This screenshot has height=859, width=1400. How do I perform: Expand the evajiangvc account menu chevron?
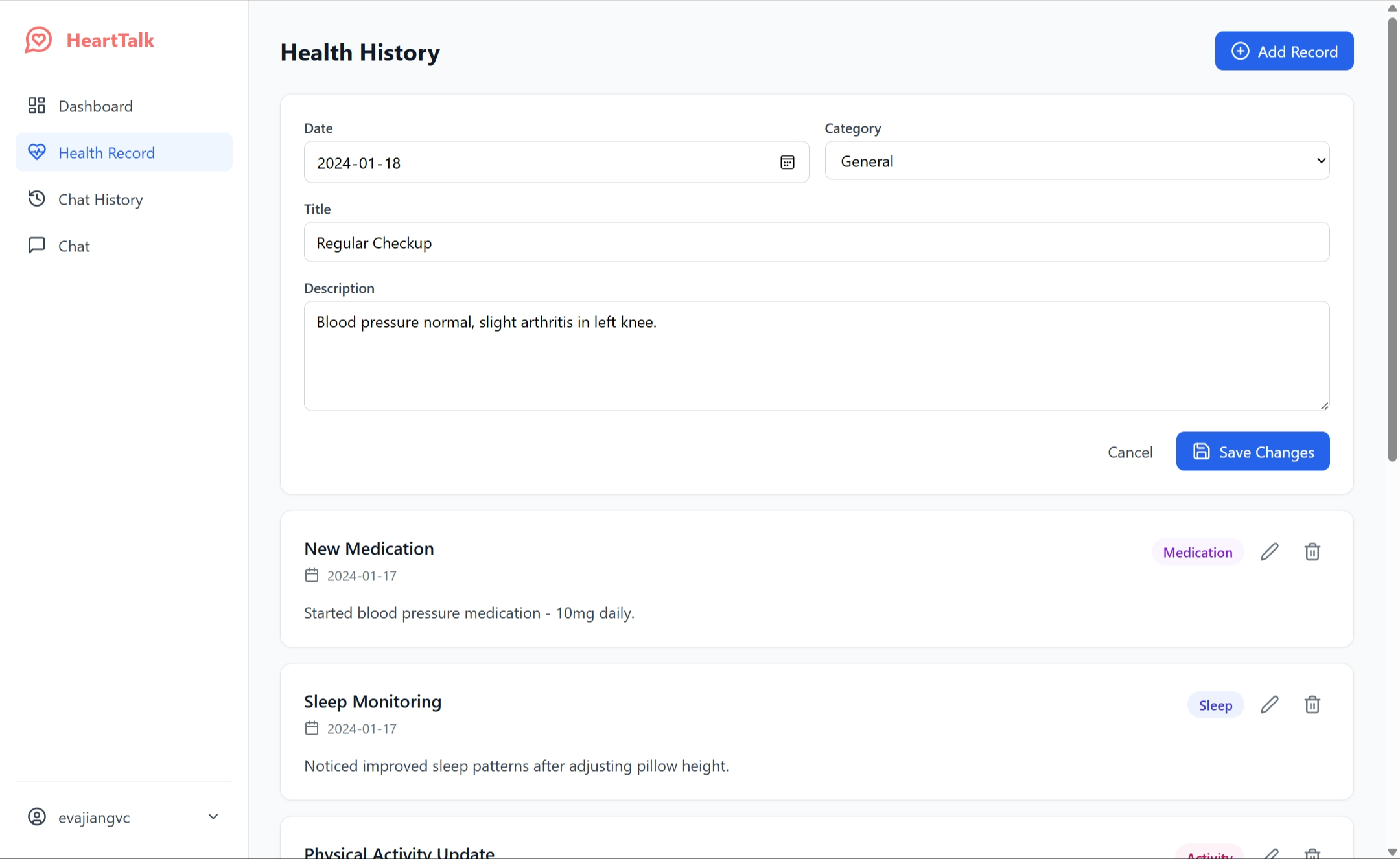click(213, 817)
